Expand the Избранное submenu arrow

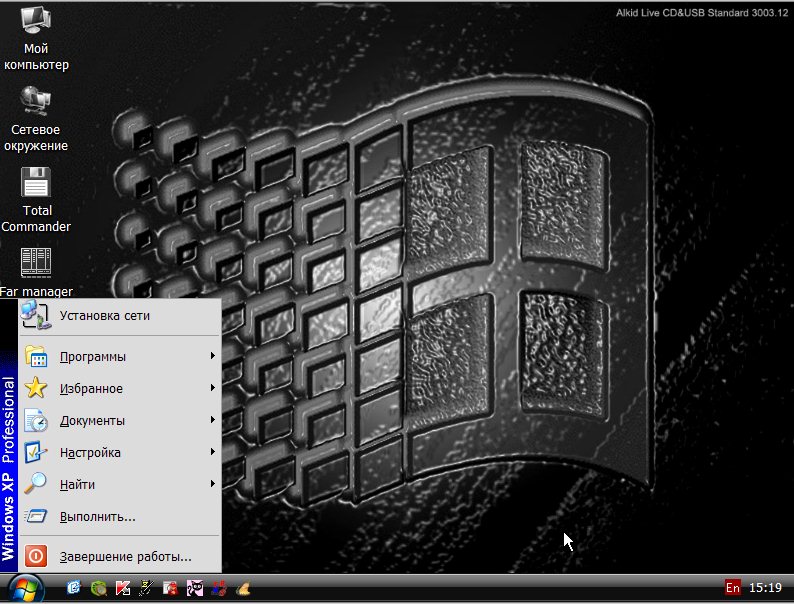pyautogui.click(x=213, y=388)
